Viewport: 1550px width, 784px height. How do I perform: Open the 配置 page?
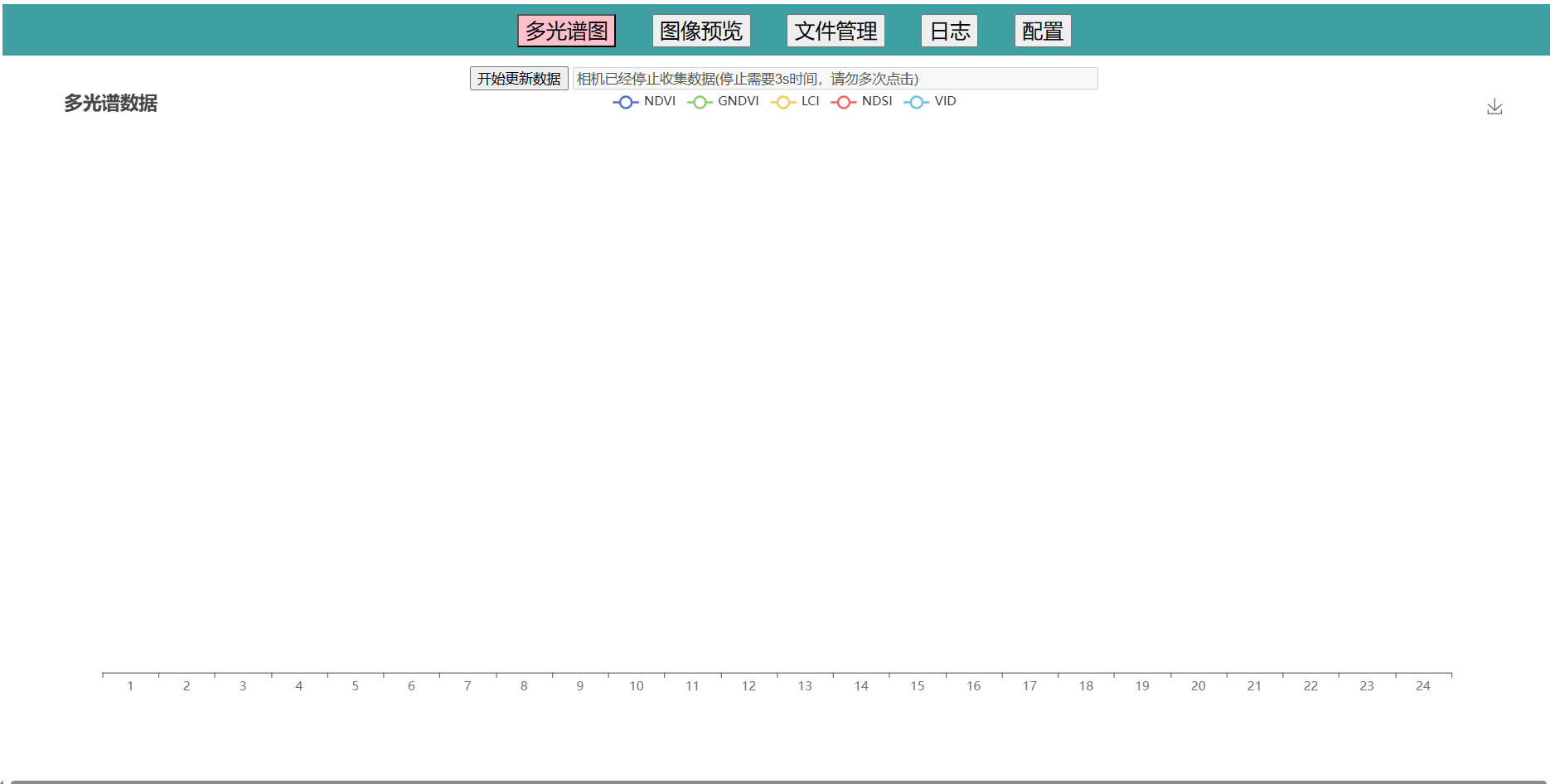coord(1043,30)
